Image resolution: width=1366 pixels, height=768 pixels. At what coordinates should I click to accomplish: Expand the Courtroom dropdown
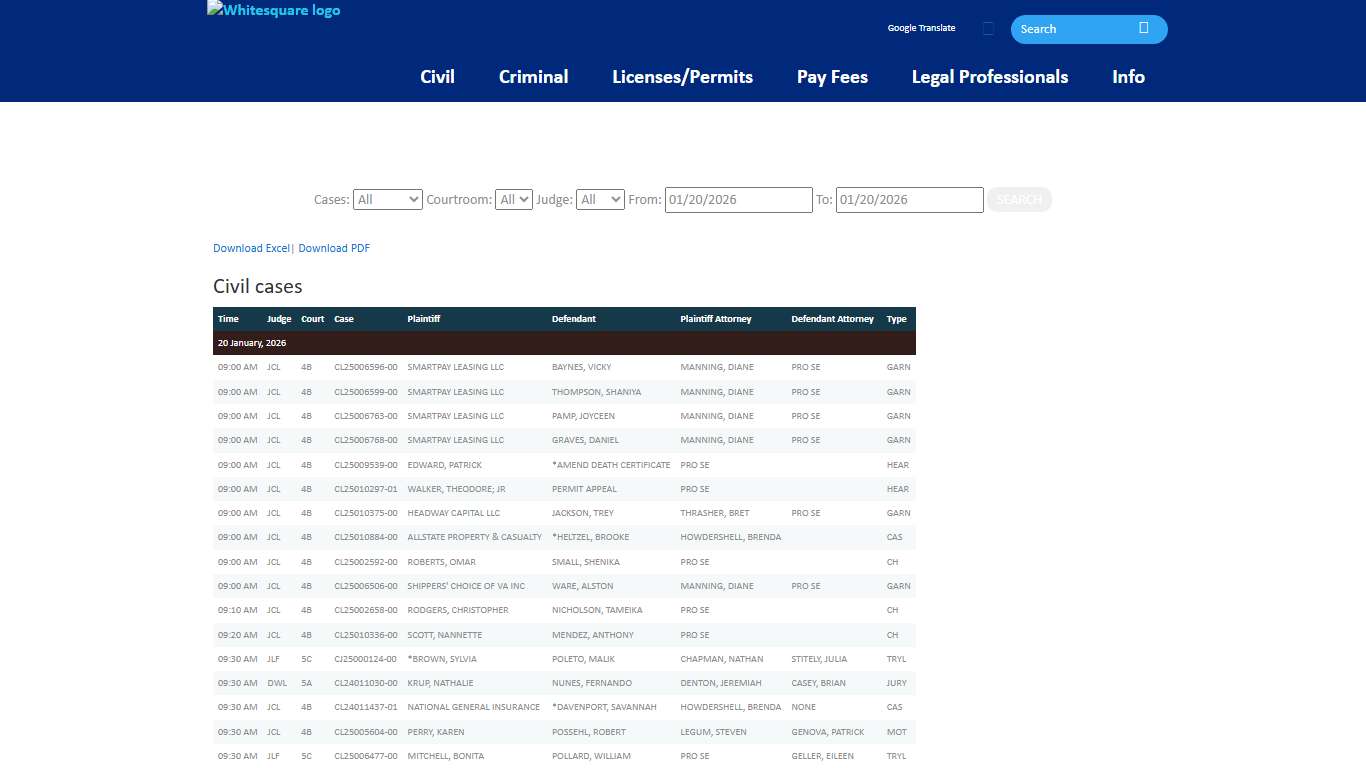click(x=514, y=200)
